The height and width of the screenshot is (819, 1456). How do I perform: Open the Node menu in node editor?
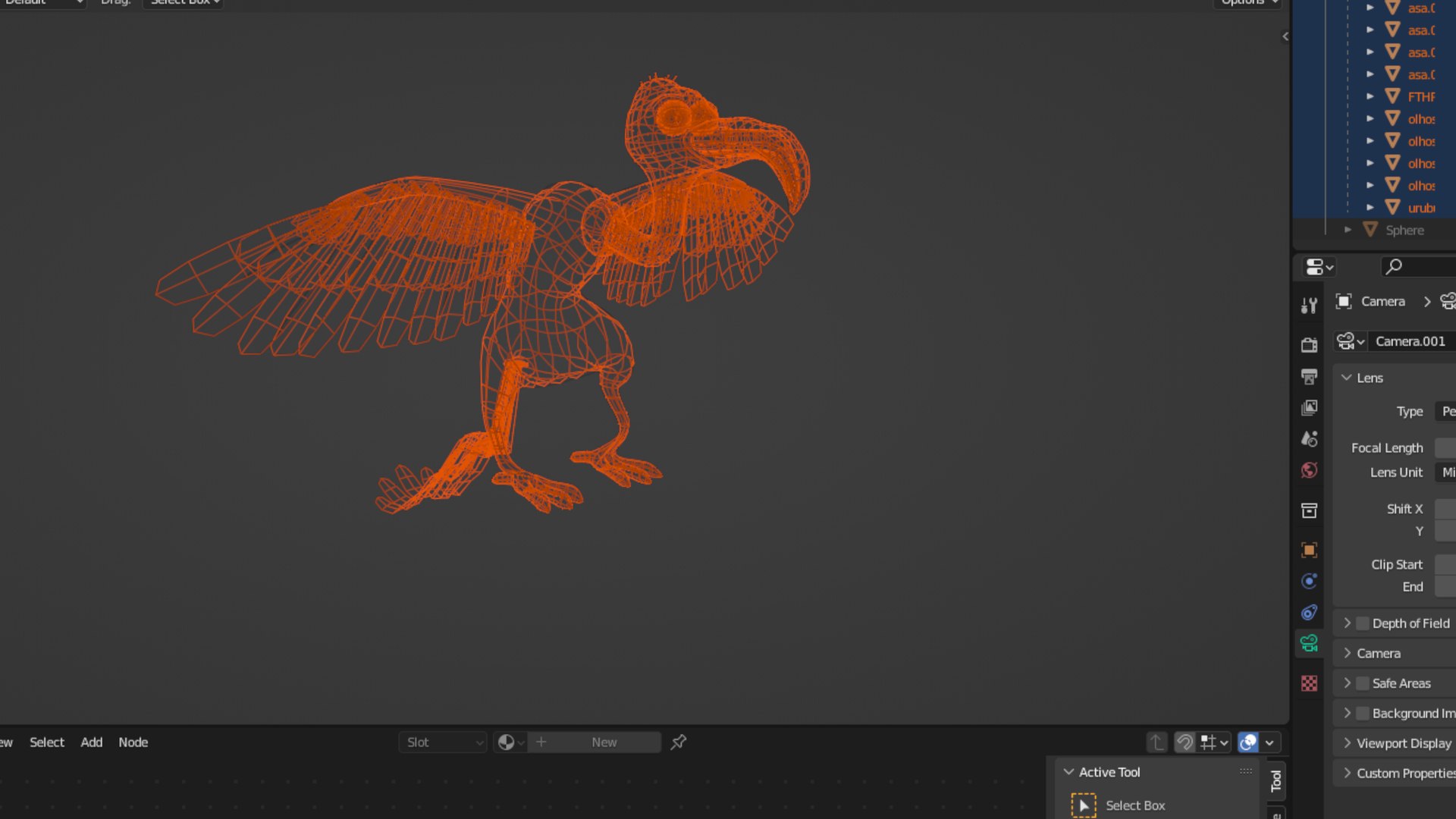[133, 742]
